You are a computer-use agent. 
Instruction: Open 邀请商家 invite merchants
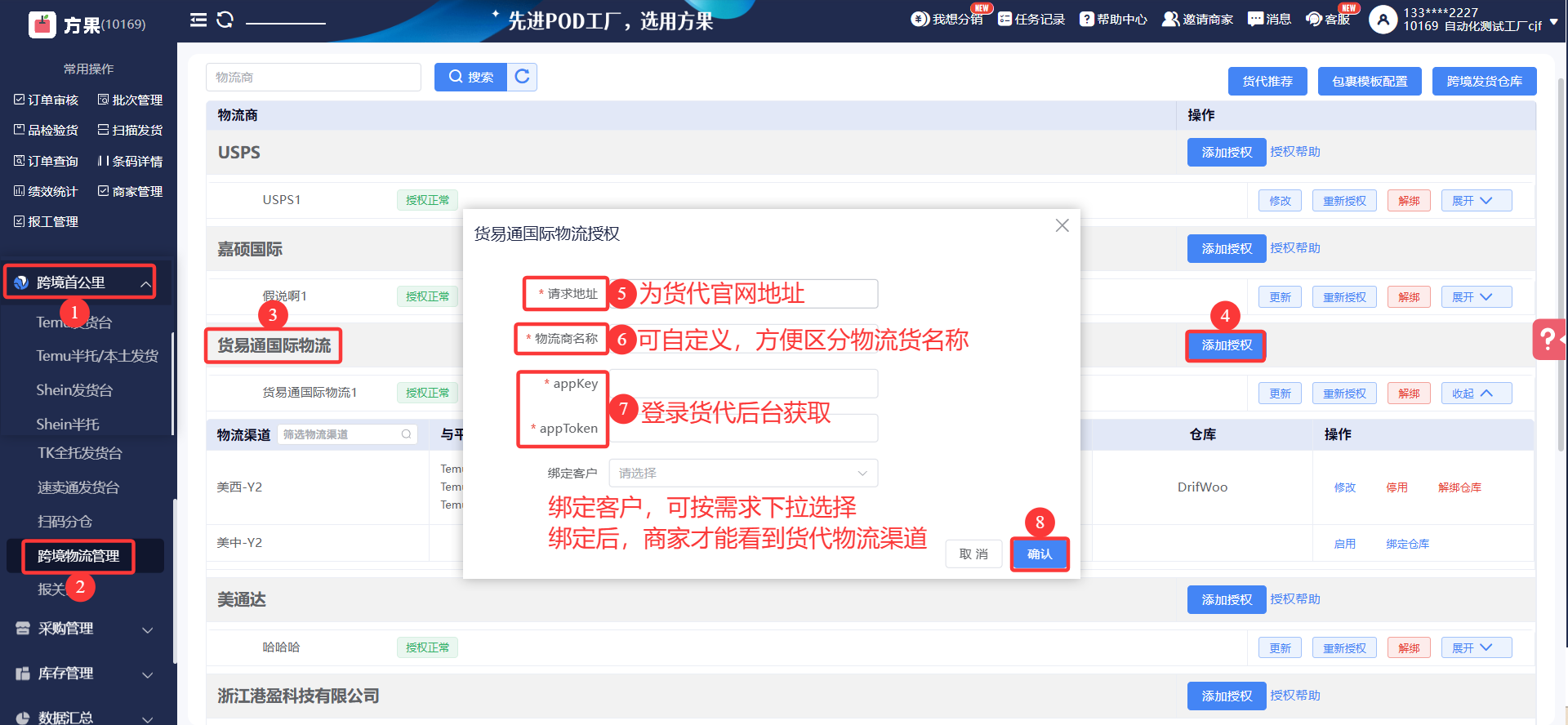(x=1197, y=19)
